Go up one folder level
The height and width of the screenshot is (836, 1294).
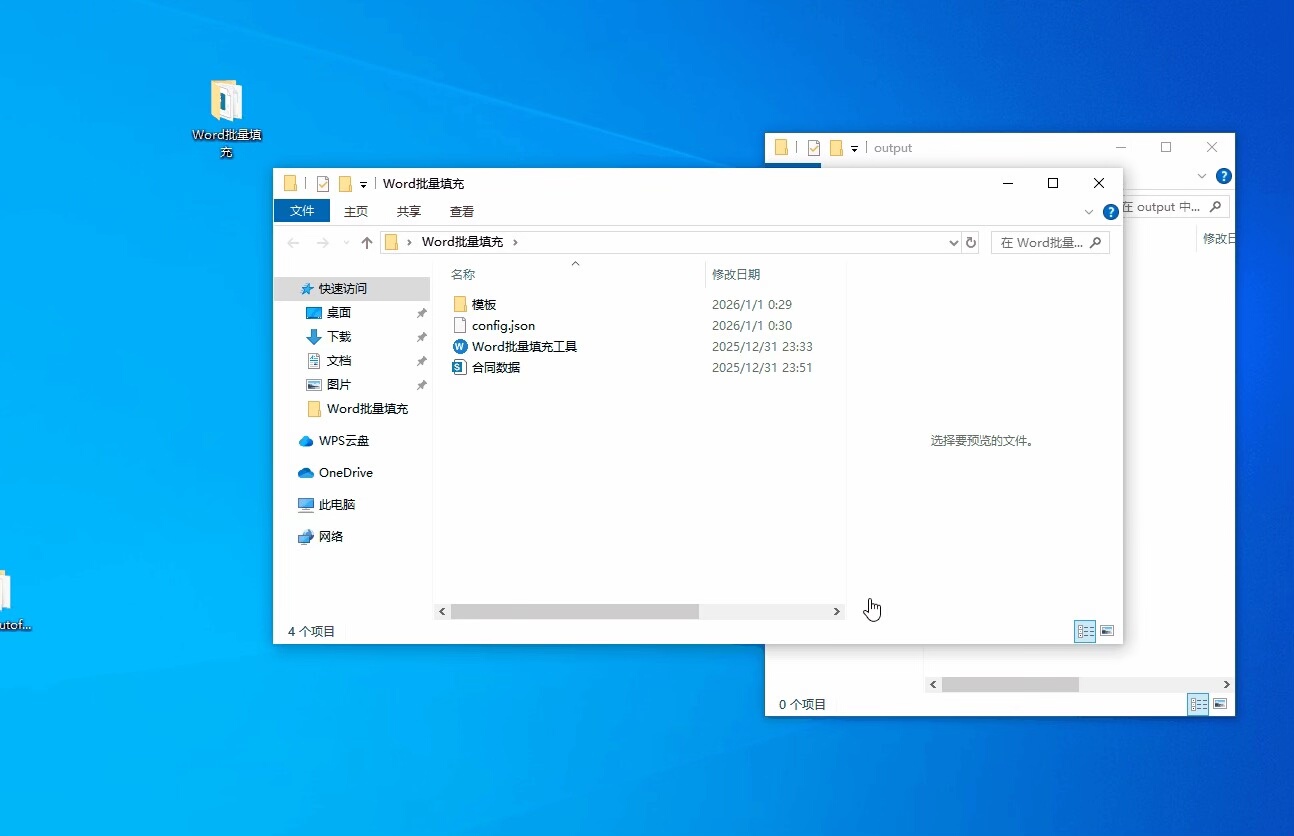click(367, 243)
